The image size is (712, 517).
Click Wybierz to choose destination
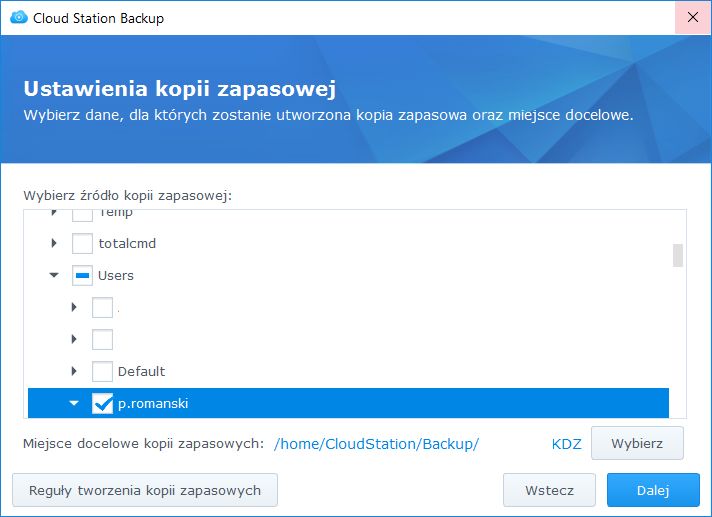tap(637, 443)
